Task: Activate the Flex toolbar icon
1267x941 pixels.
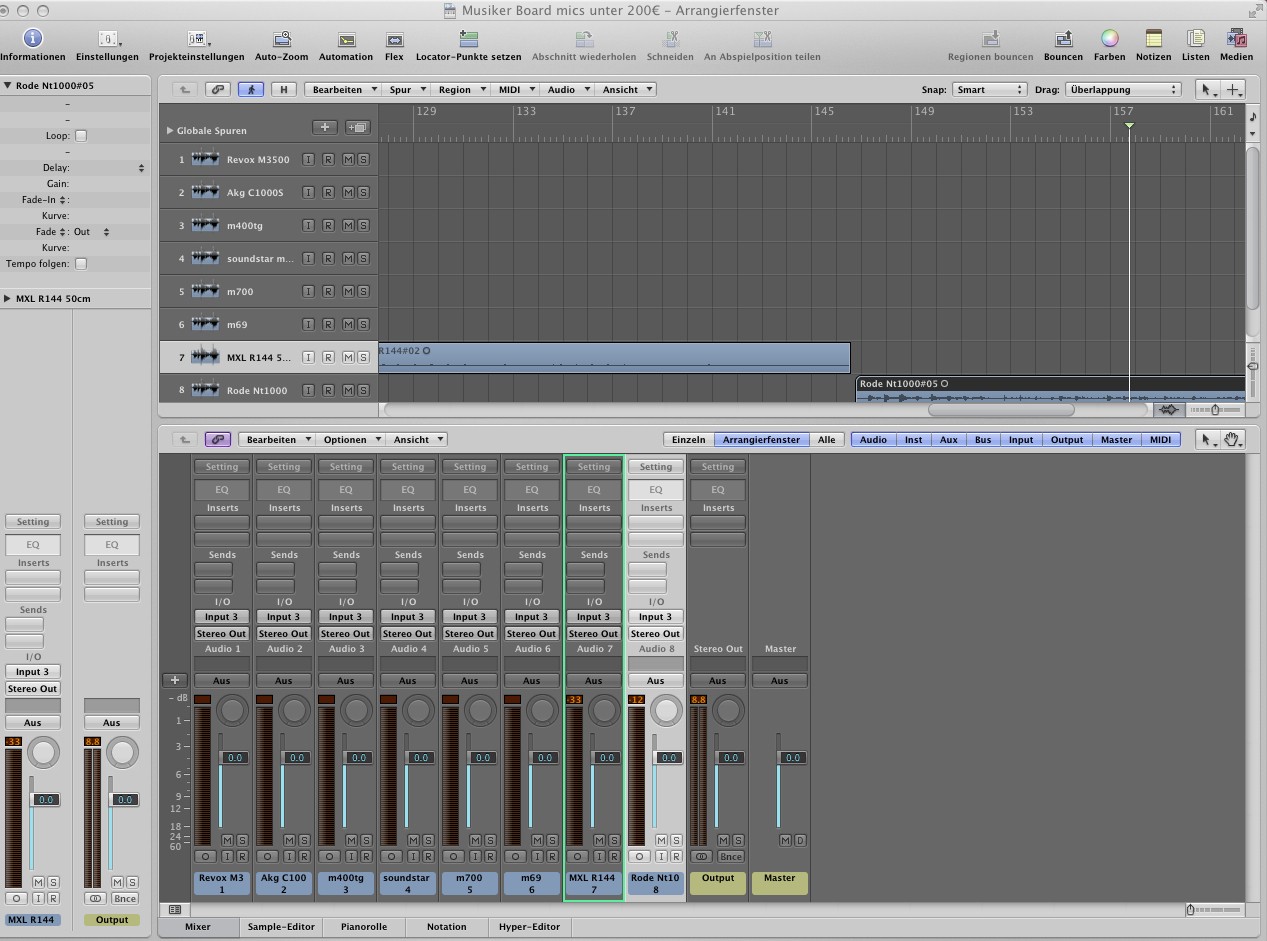Action: click(394, 40)
